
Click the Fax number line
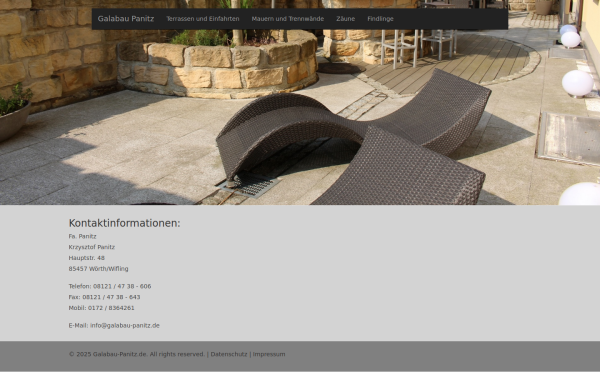[104, 297]
